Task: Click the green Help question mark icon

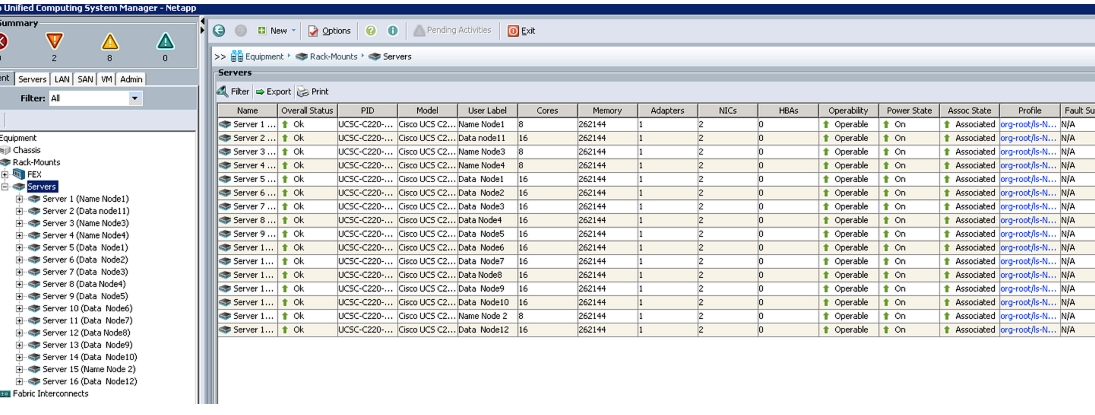Action: (371, 31)
